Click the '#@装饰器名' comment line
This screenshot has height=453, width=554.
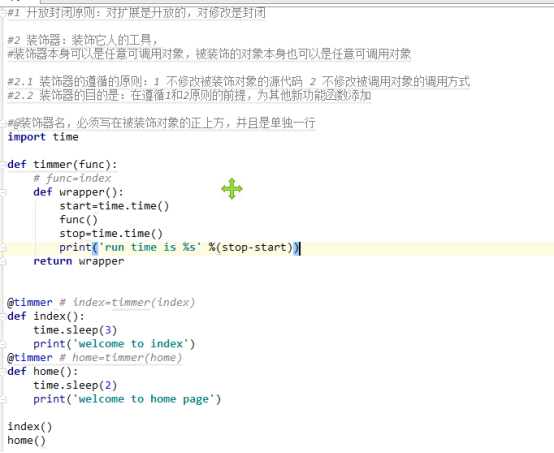(161, 123)
